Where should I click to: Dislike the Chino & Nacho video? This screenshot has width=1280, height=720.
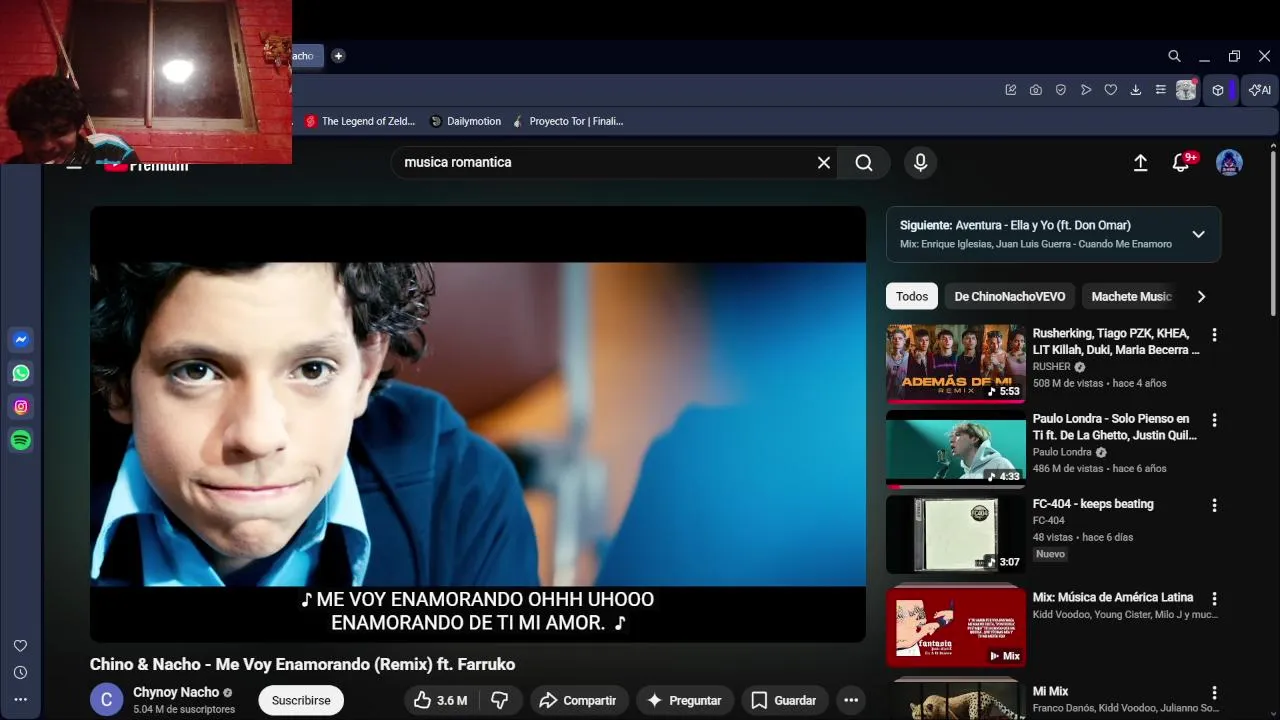click(500, 700)
